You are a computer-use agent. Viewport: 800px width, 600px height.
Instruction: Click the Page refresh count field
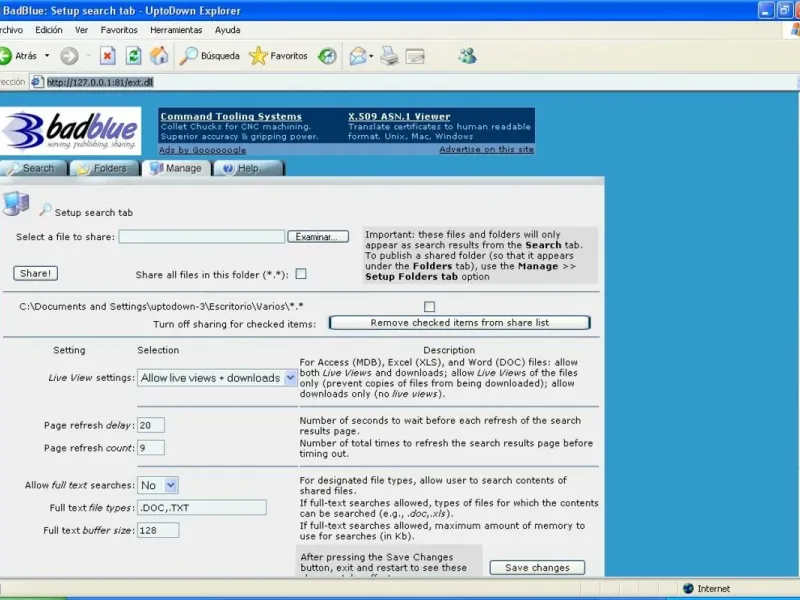(151, 447)
